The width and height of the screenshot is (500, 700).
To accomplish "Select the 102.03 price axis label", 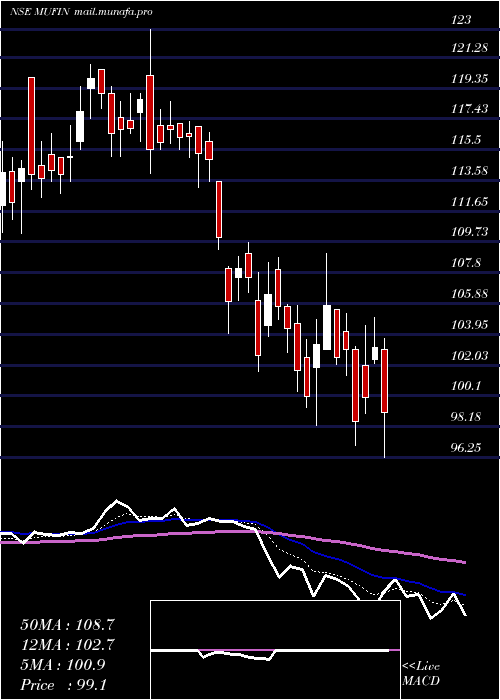I will point(470,356).
